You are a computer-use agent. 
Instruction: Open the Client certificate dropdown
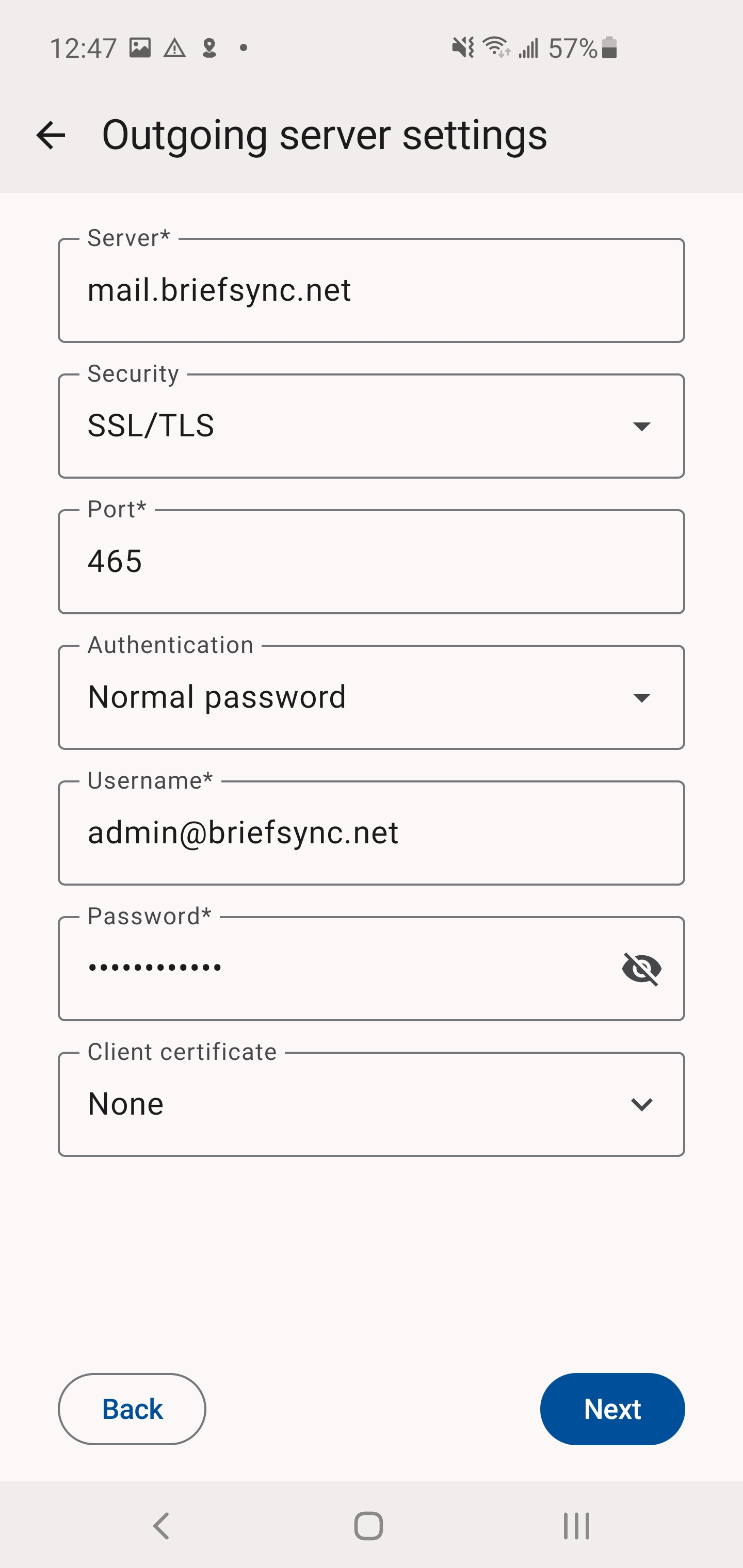(x=371, y=1104)
